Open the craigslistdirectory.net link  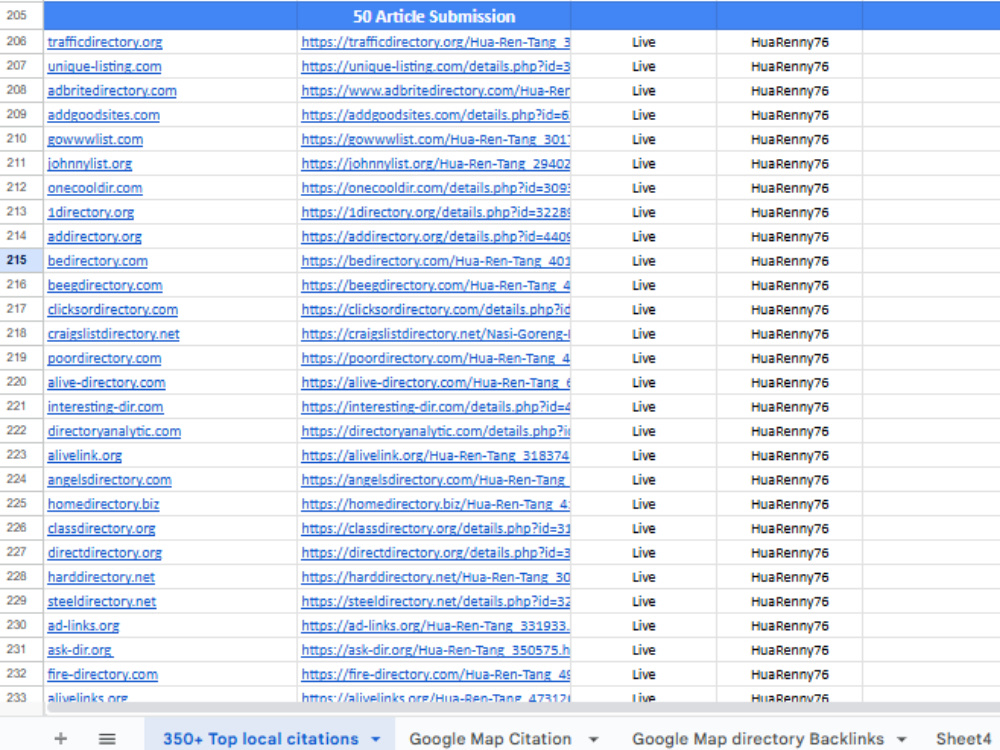(x=114, y=334)
